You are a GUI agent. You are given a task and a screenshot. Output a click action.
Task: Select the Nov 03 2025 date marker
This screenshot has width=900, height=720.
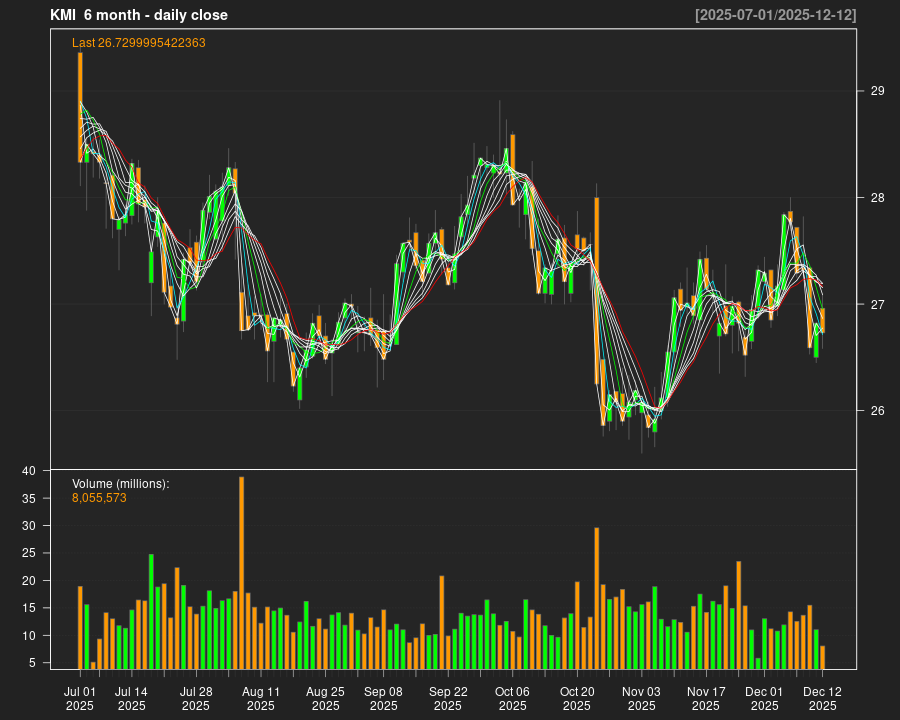[641, 698]
